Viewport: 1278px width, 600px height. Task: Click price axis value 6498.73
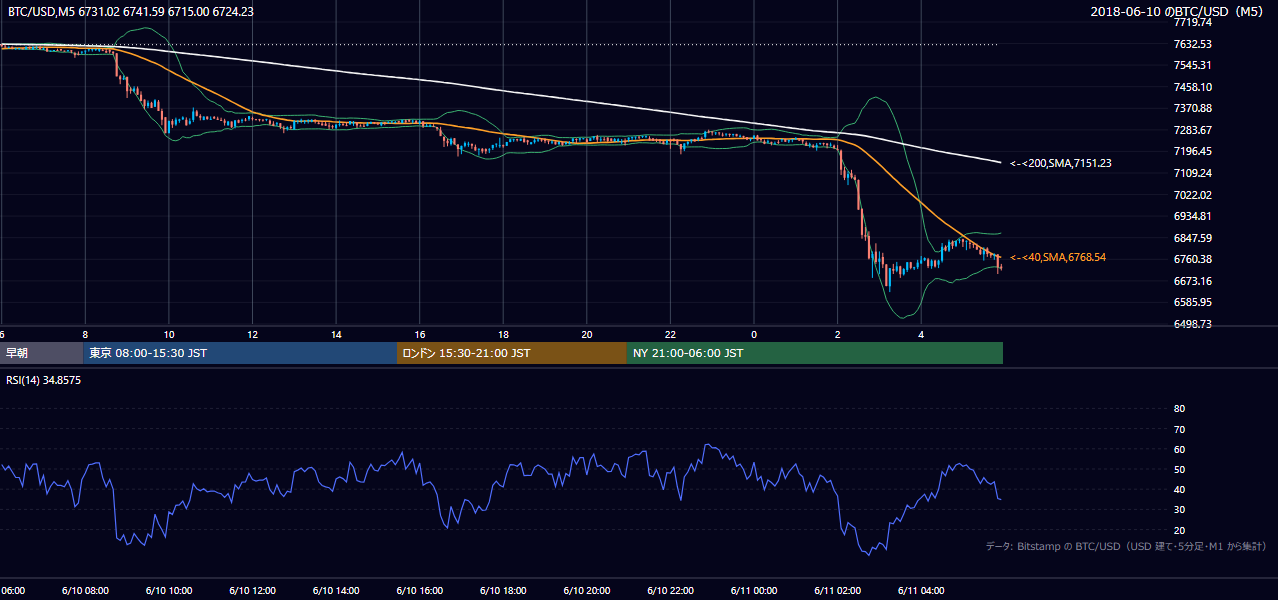click(x=1193, y=324)
